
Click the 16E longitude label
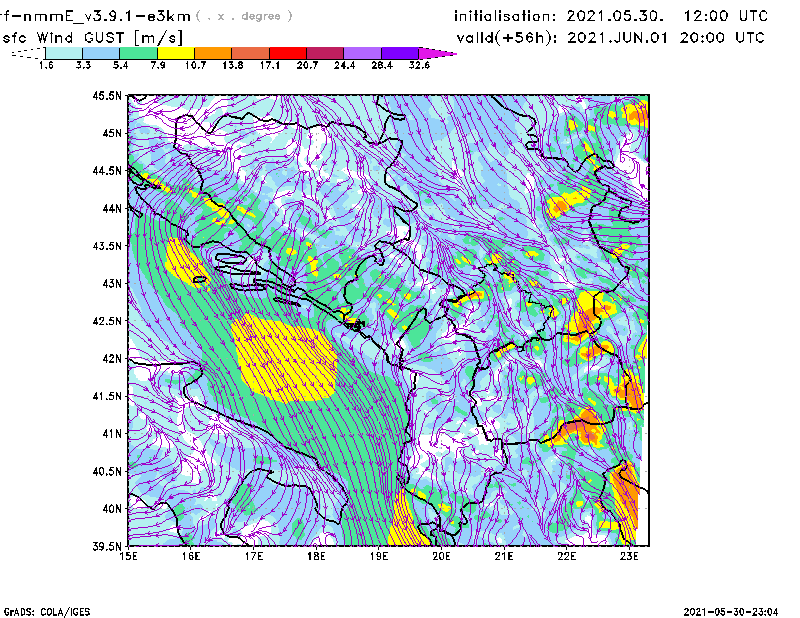pos(191,556)
